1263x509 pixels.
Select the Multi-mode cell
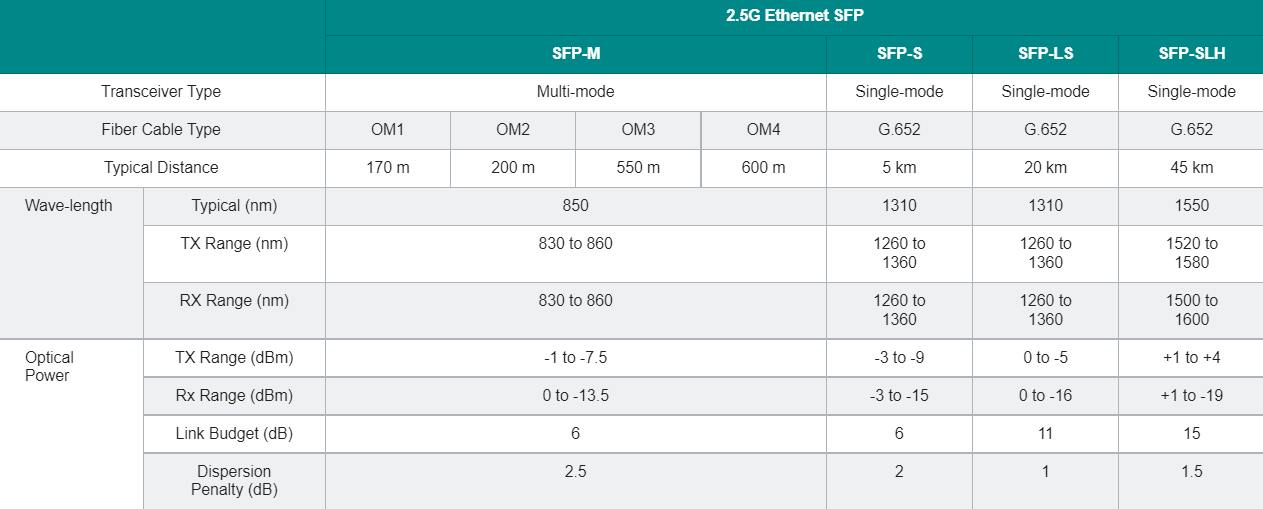click(575, 92)
